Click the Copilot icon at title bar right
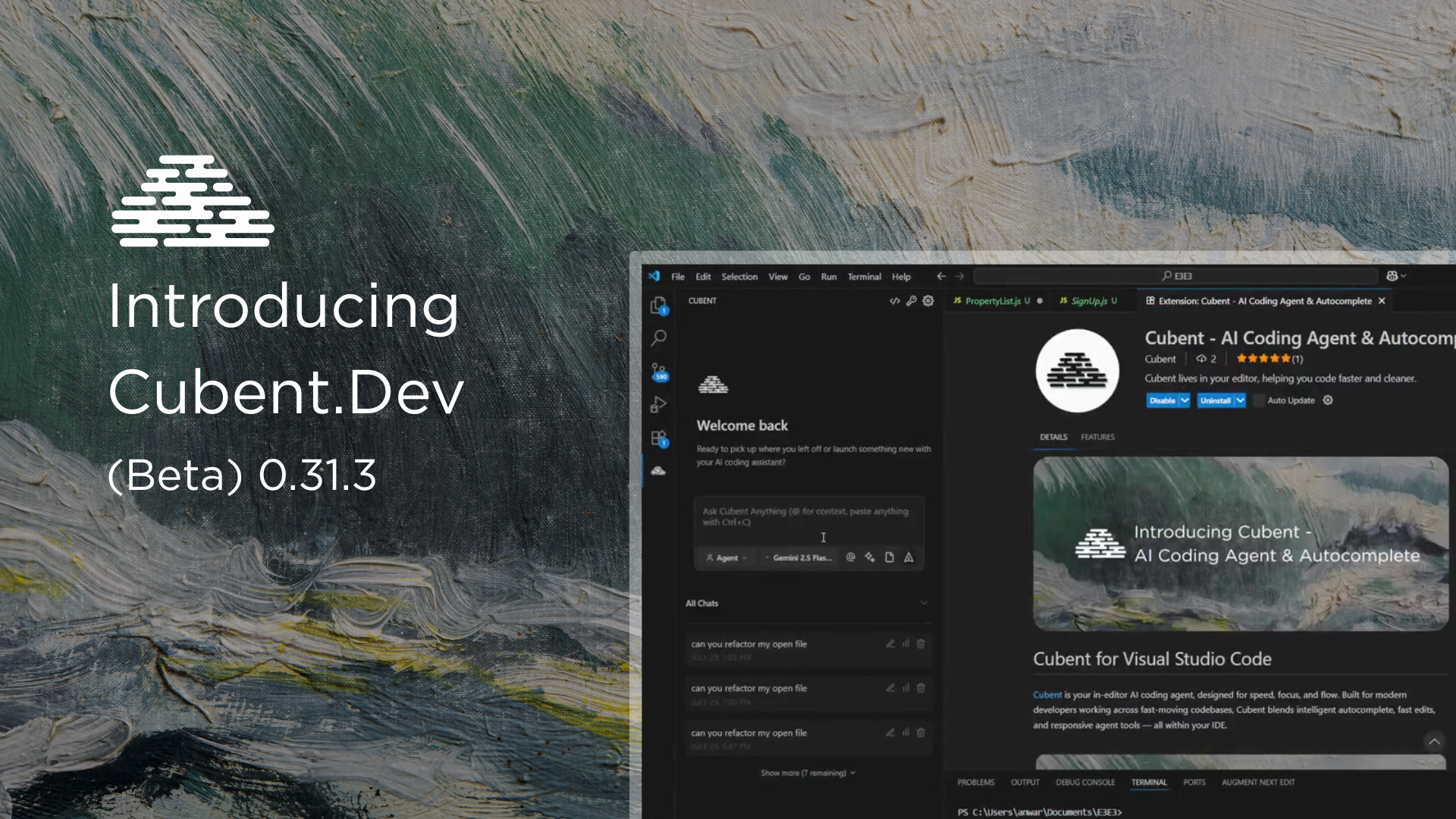The width and height of the screenshot is (1456, 819). click(1392, 276)
